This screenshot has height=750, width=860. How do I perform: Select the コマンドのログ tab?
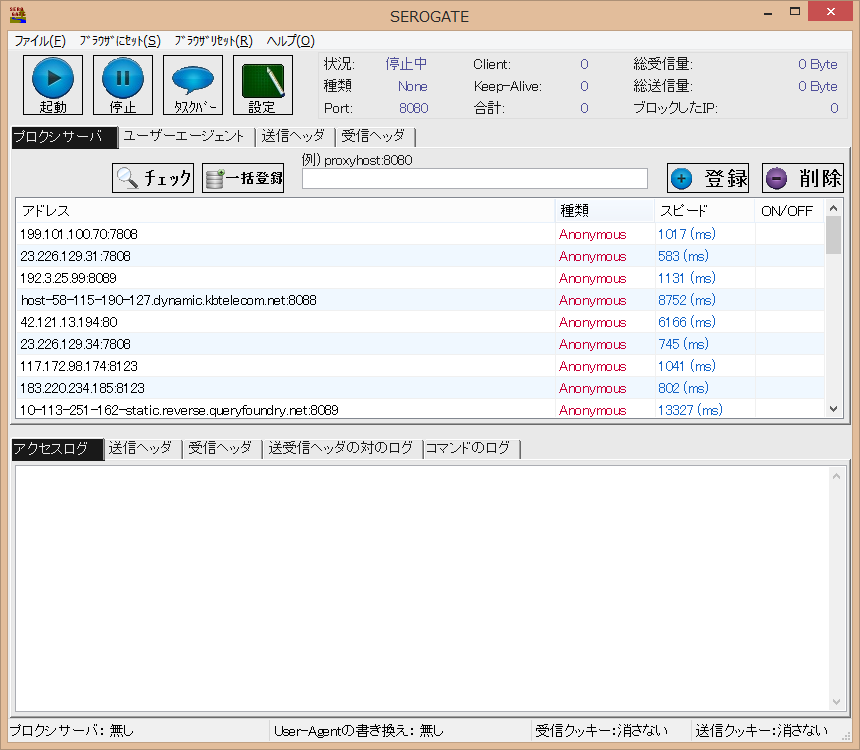(x=468, y=448)
